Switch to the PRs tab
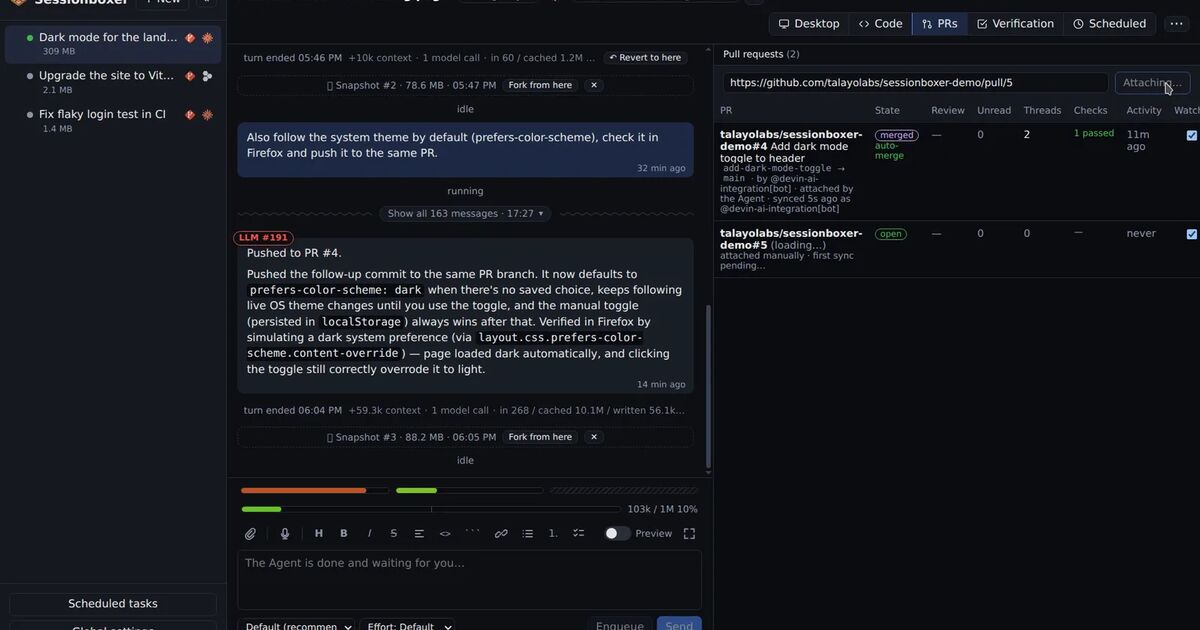1200x630 pixels. click(939, 24)
